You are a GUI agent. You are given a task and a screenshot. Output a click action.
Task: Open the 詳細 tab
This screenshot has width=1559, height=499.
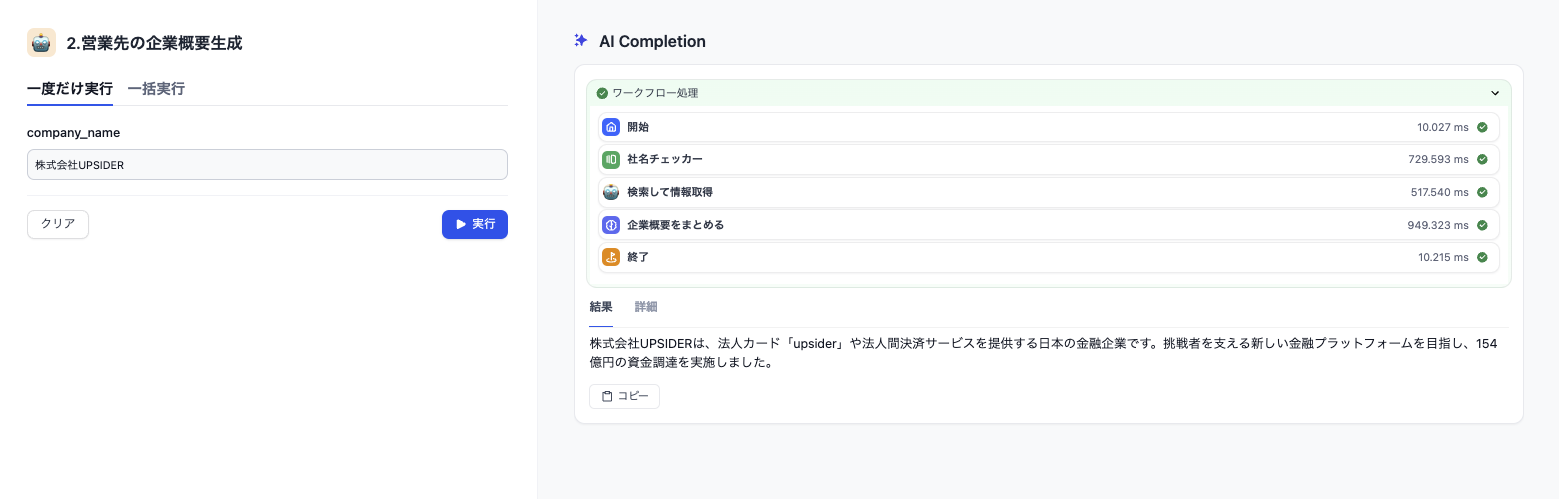646,307
